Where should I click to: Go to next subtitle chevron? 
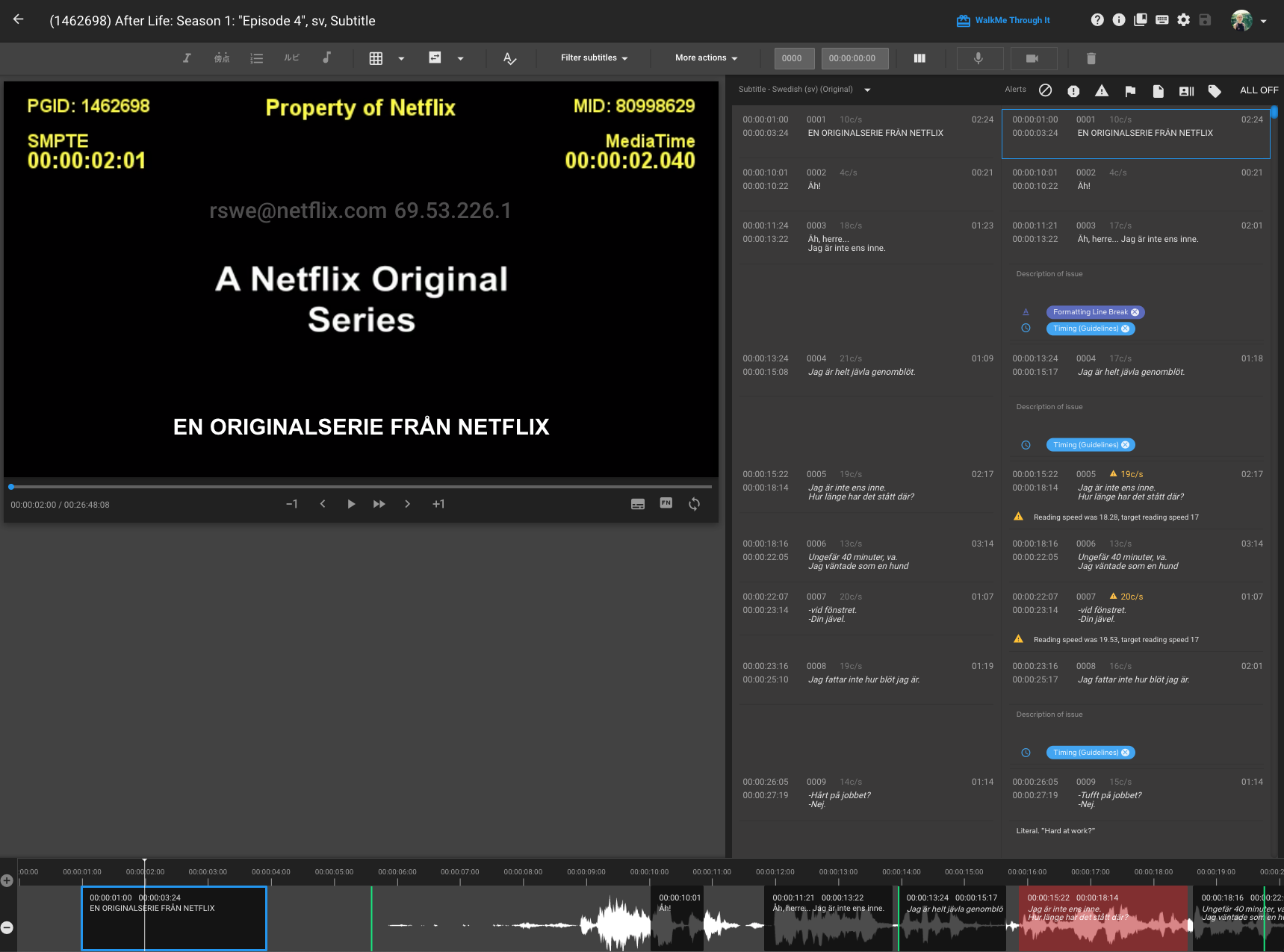(407, 504)
